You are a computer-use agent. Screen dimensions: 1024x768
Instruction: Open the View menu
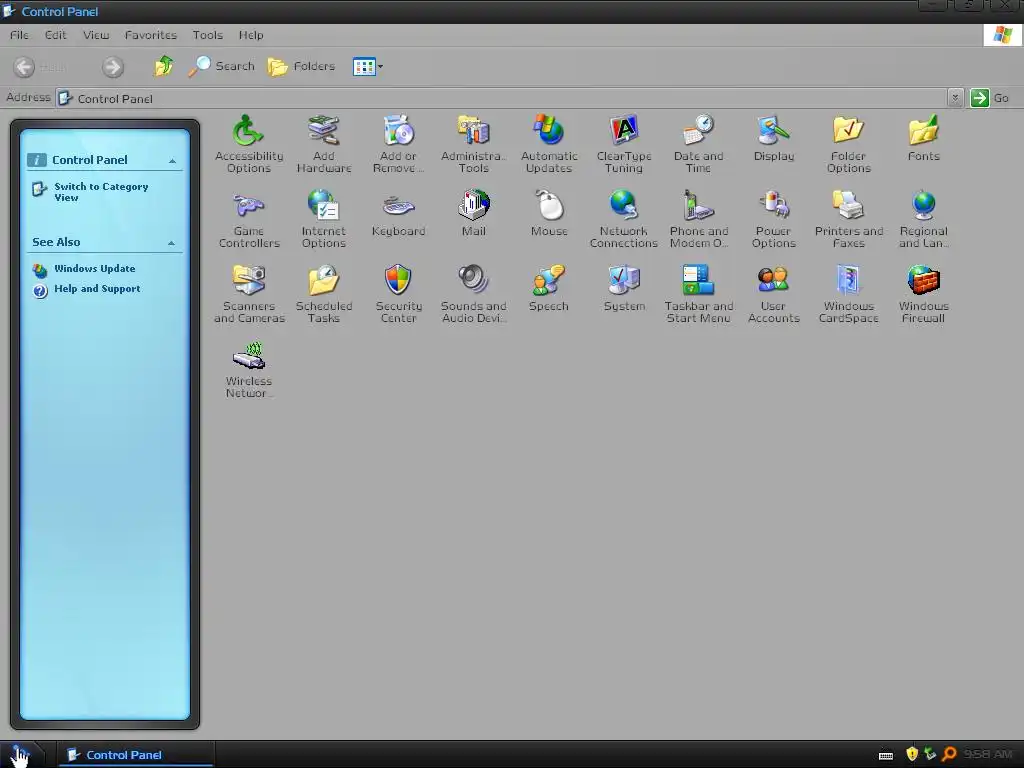click(x=95, y=35)
